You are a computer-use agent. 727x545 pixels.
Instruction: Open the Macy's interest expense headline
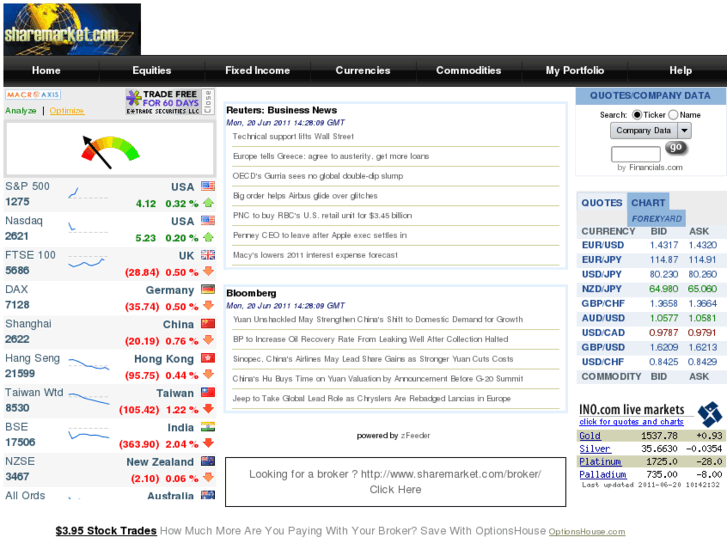315,255
